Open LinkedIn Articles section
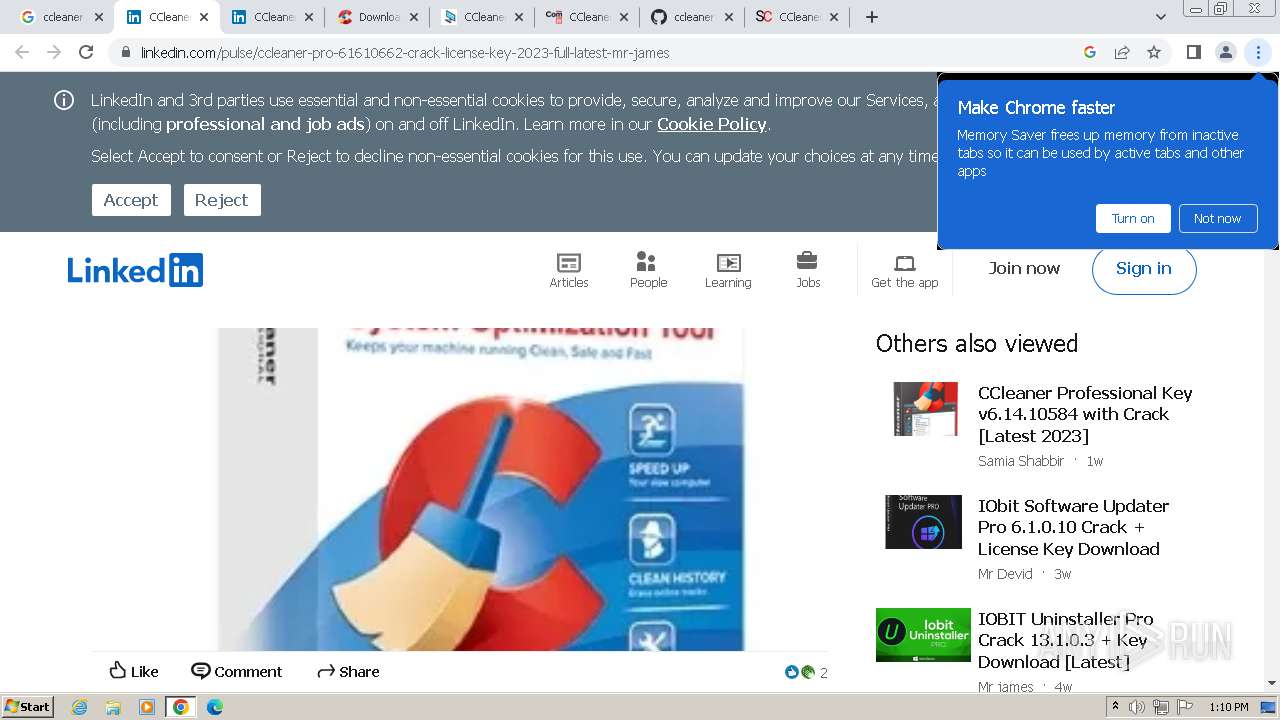The image size is (1280, 720). click(x=569, y=270)
